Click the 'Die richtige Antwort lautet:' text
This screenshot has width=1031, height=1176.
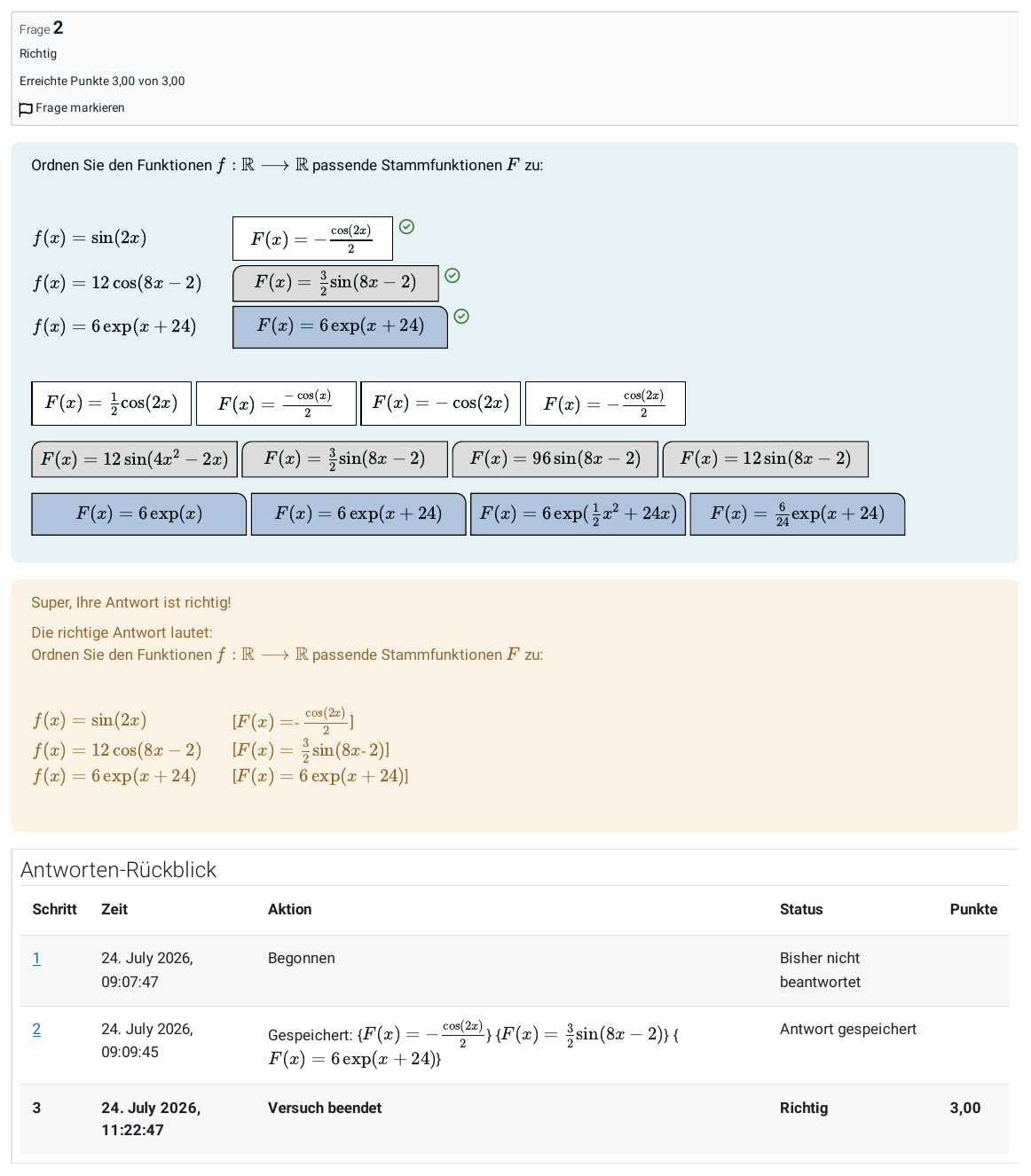point(122,632)
